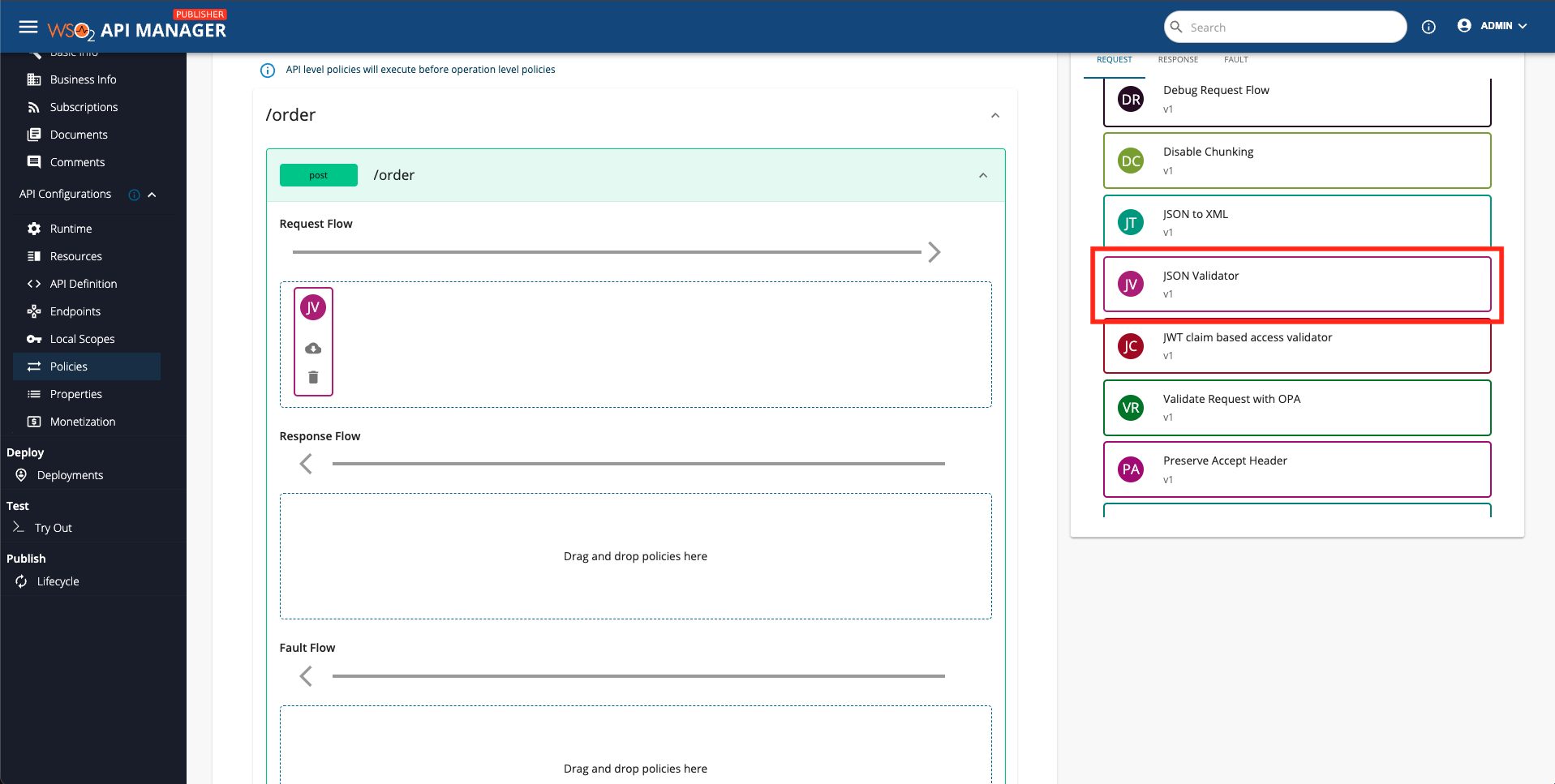Click the JV avatar in request flow

point(313,307)
